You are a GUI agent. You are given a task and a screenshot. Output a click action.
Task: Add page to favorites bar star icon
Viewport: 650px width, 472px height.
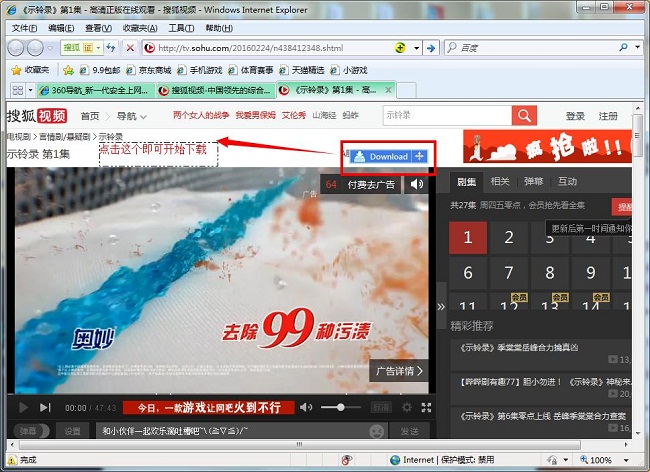coord(68,70)
